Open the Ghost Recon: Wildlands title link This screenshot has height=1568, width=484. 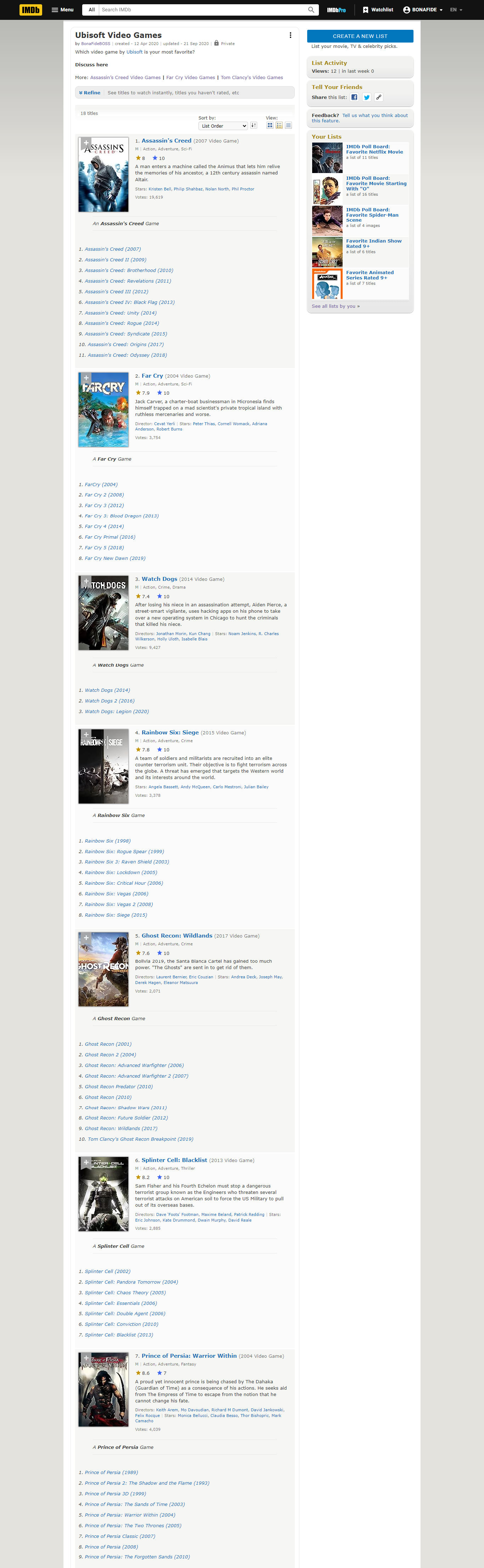(x=177, y=935)
